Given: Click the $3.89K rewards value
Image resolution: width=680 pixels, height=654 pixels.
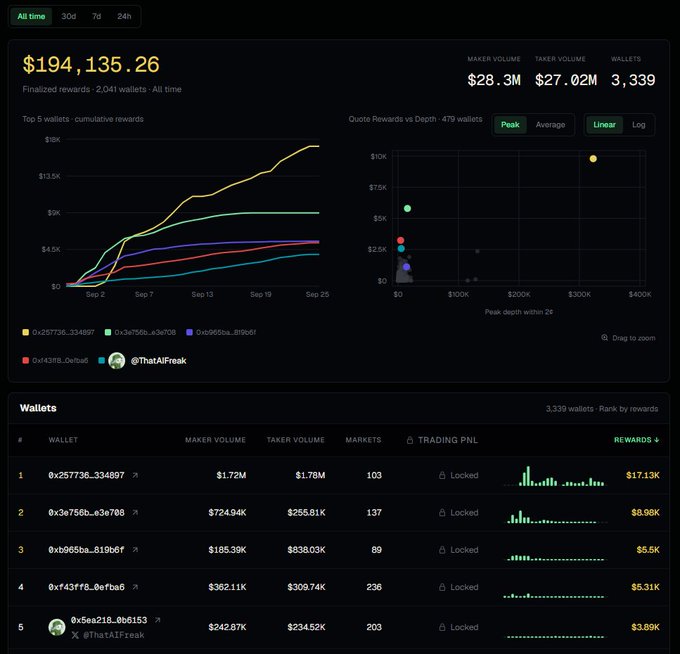Looking at the screenshot, I should [x=645, y=627].
